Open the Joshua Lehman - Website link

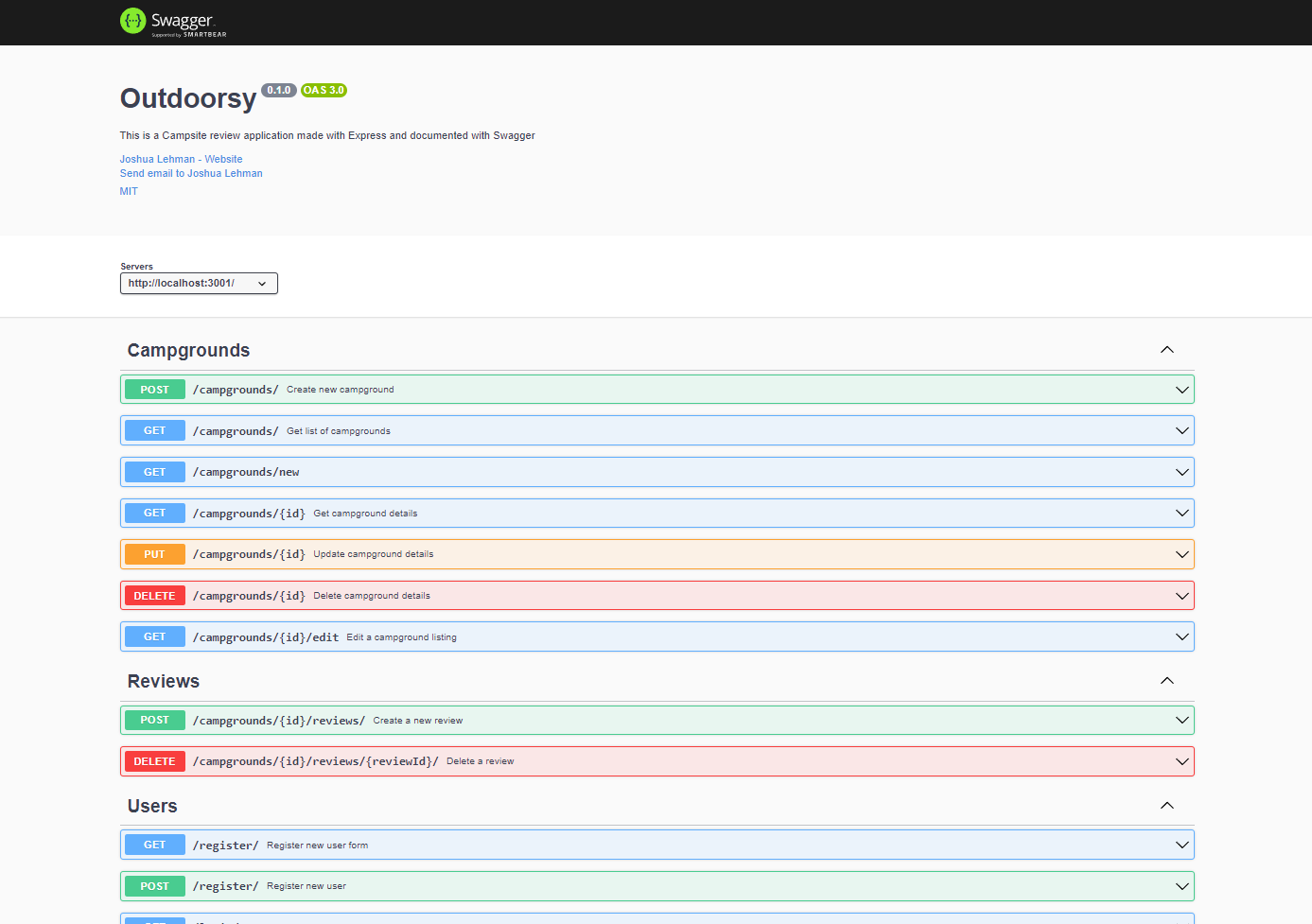coord(181,159)
